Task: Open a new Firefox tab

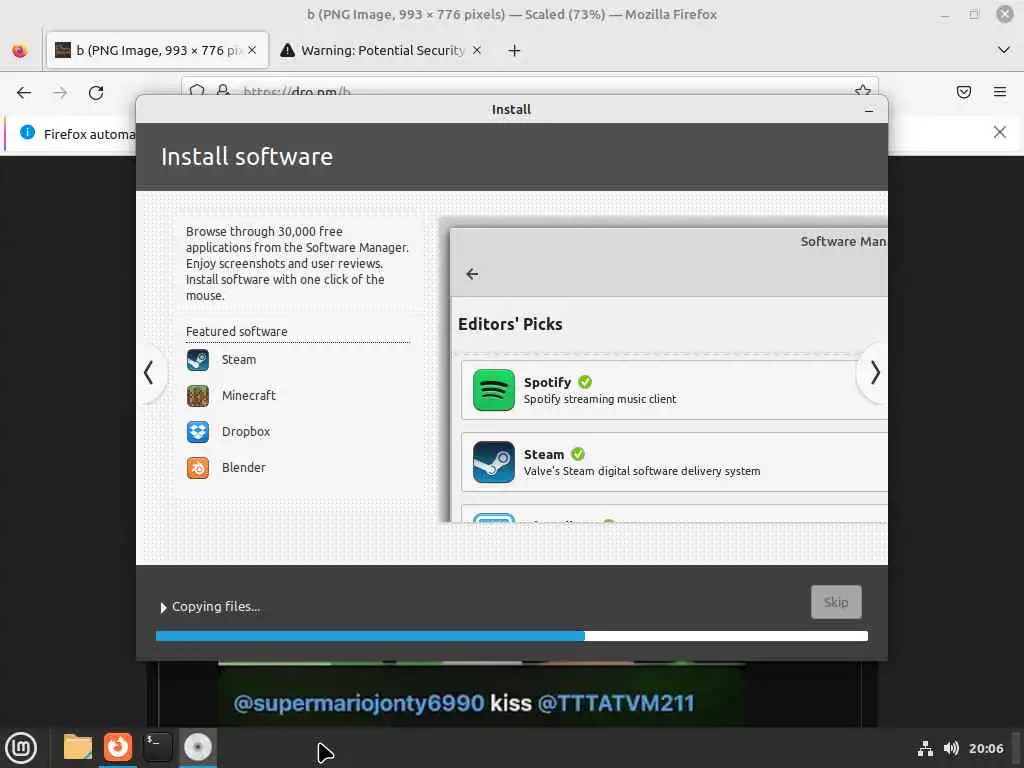Action: coord(515,50)
